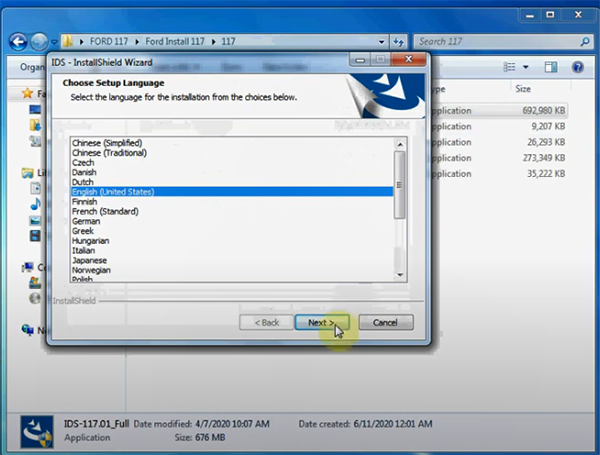The width and height of the screenshot is (600, 455).
Task: Click FORD 117 in the address path
Action: pos(109,41)
